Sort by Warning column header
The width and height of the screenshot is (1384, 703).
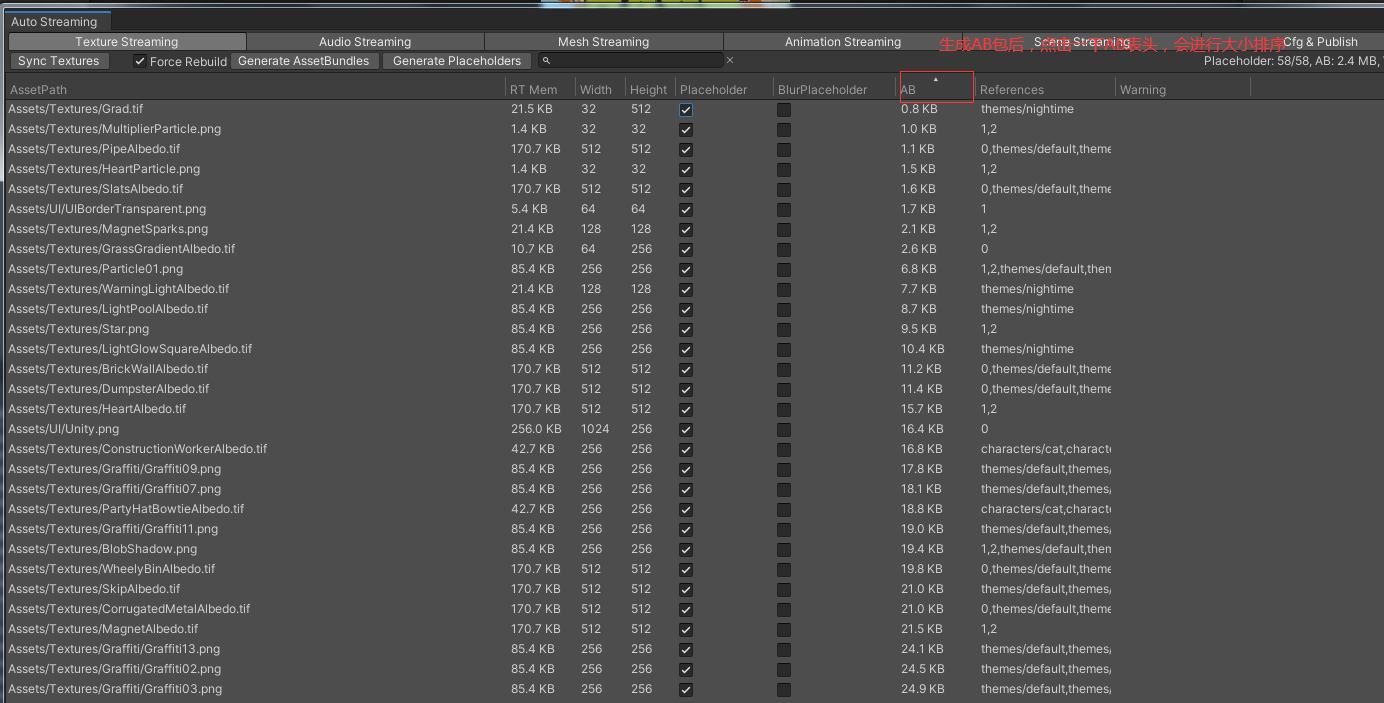coord(1183,89)
